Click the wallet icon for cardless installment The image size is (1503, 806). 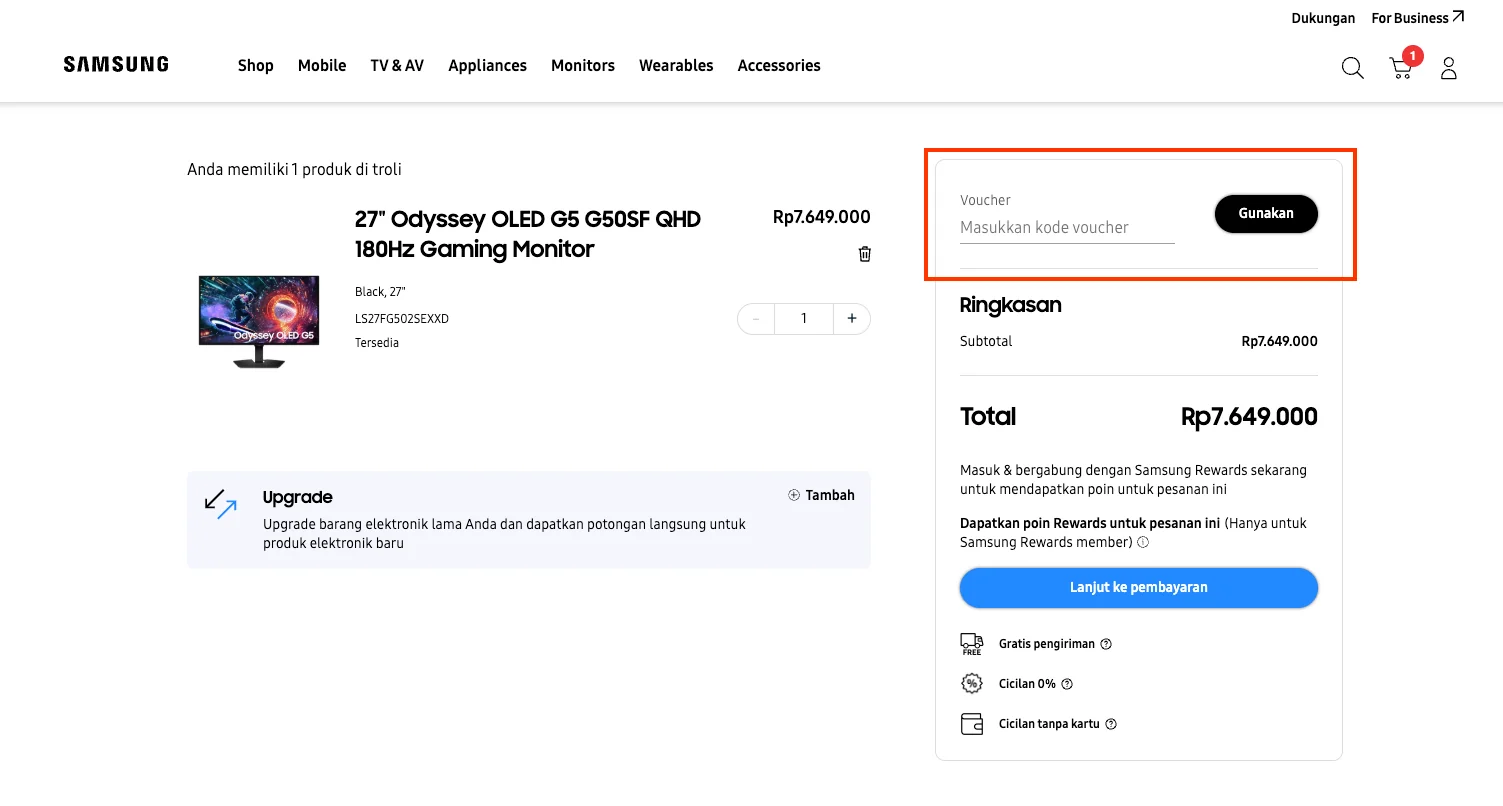971,724
